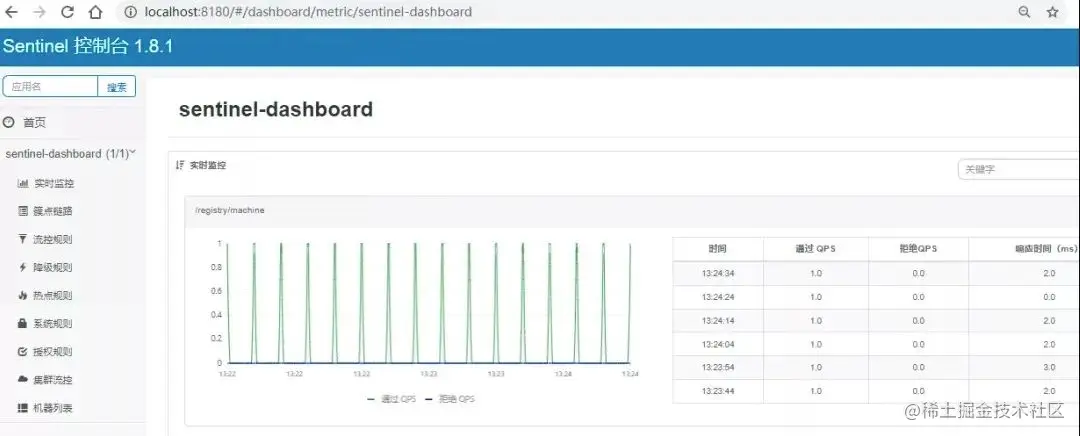
Task: Click the browser forward arrow
Action: (39, 12)
